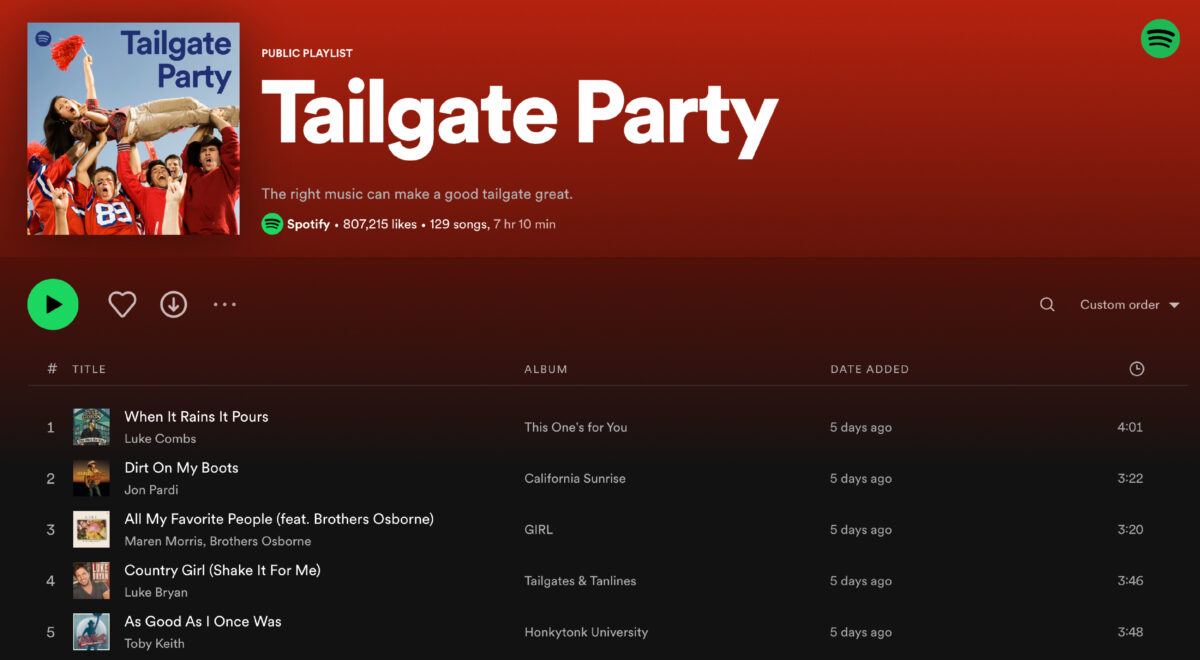The width and height of the screenshot is (1200, 660).
Task: Select the song When It Rains It Pours
Action: point(196,417)
